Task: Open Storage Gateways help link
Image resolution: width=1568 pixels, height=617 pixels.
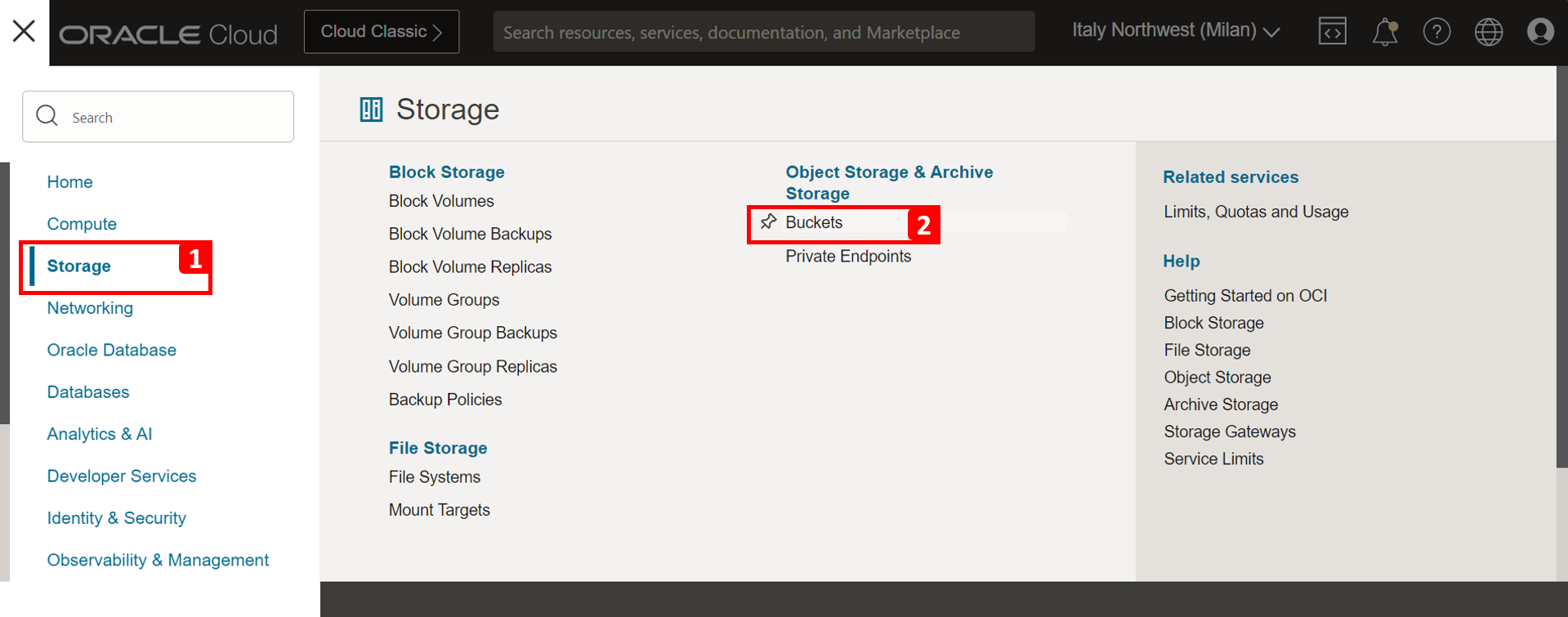Action: click(x=1230, y=431)
